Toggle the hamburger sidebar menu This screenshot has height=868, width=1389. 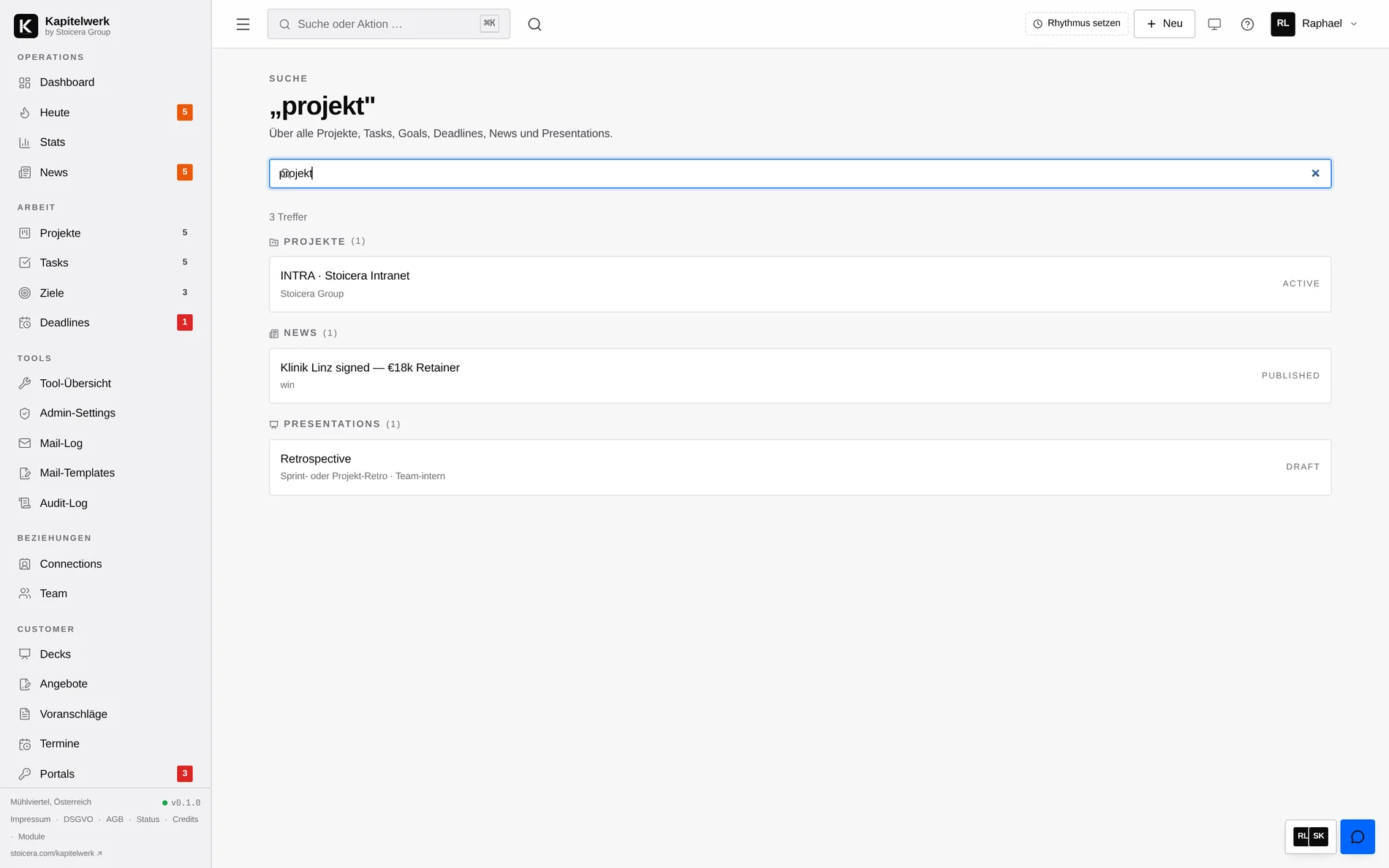click(x=243, y=24)
